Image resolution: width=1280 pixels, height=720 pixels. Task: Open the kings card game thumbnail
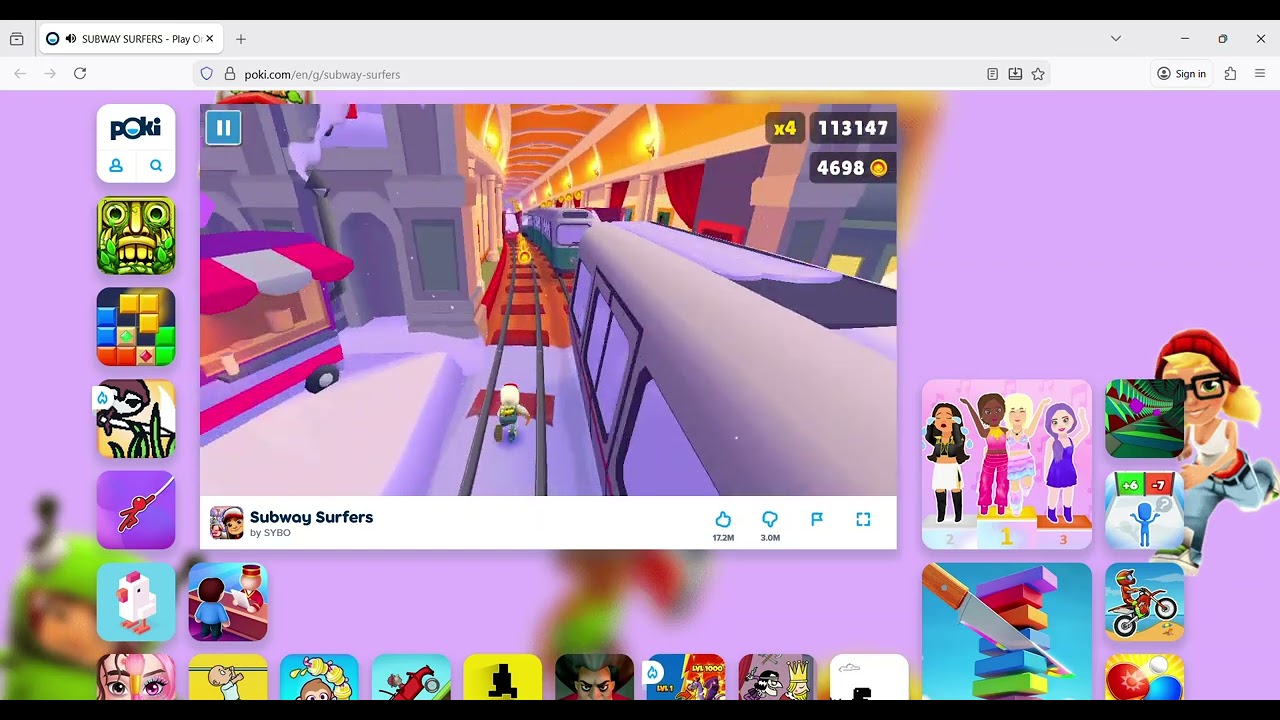(x=777, y=678)
